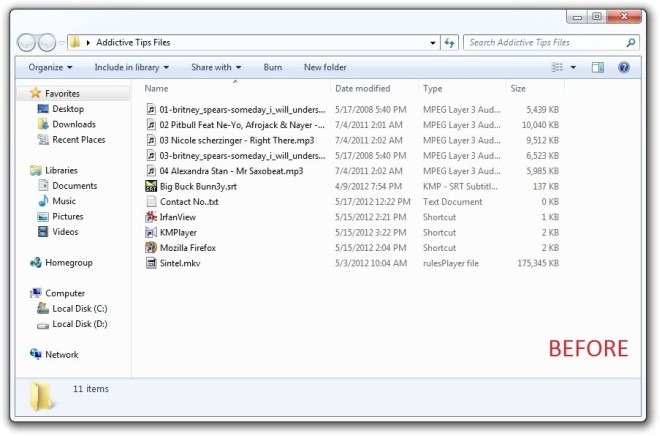Screen dimensions: 660x436
Task: Open the view options dropdown arrow
Action: [573, 67]
